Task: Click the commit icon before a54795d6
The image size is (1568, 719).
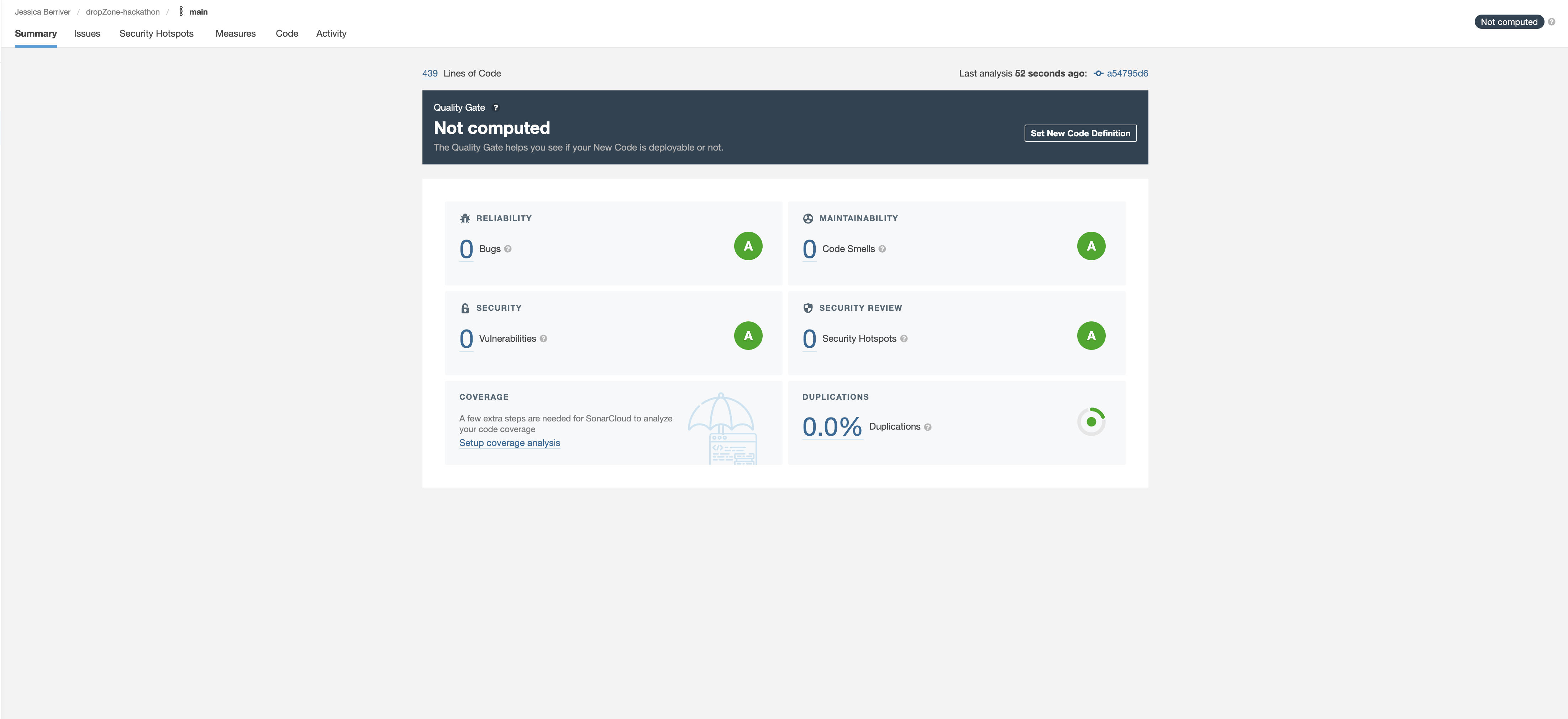Action: pos(1098,74)
